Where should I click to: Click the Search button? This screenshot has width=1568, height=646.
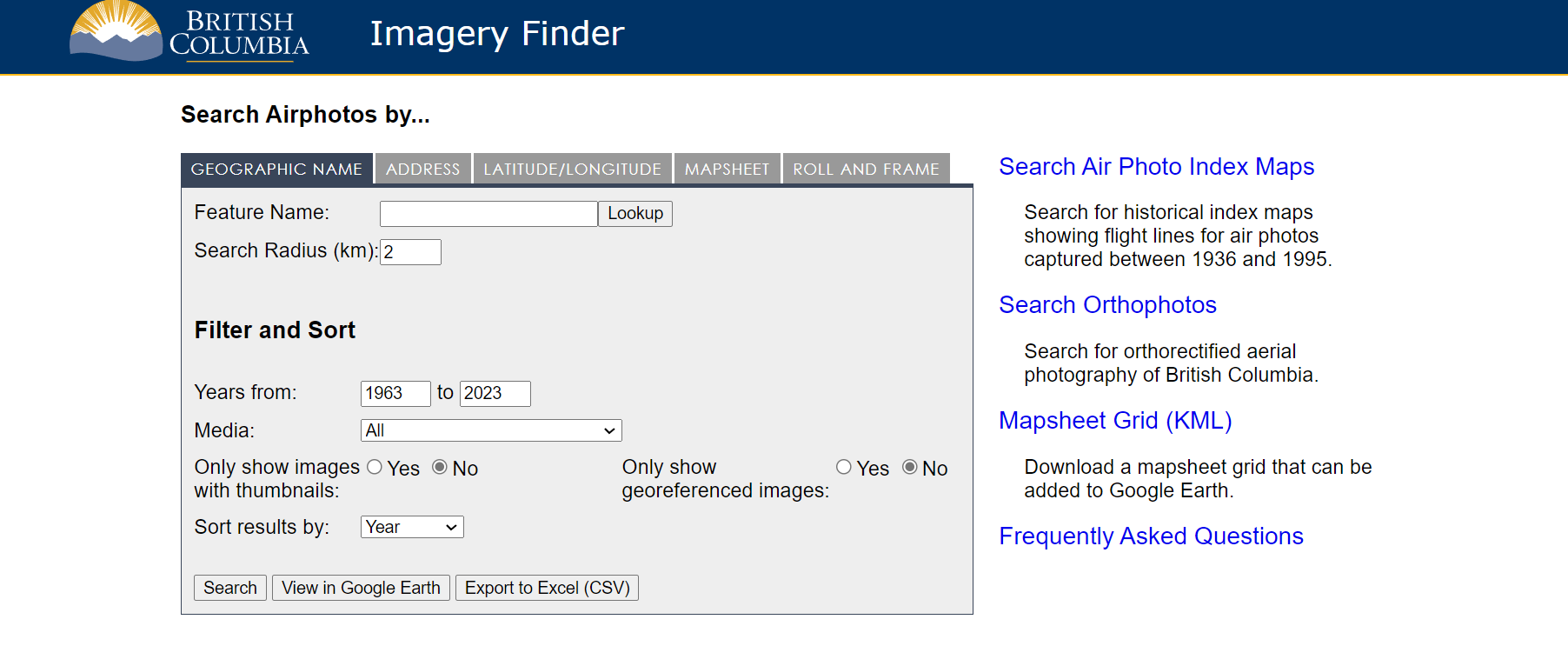pyautogui.click(x=230, y=588)
